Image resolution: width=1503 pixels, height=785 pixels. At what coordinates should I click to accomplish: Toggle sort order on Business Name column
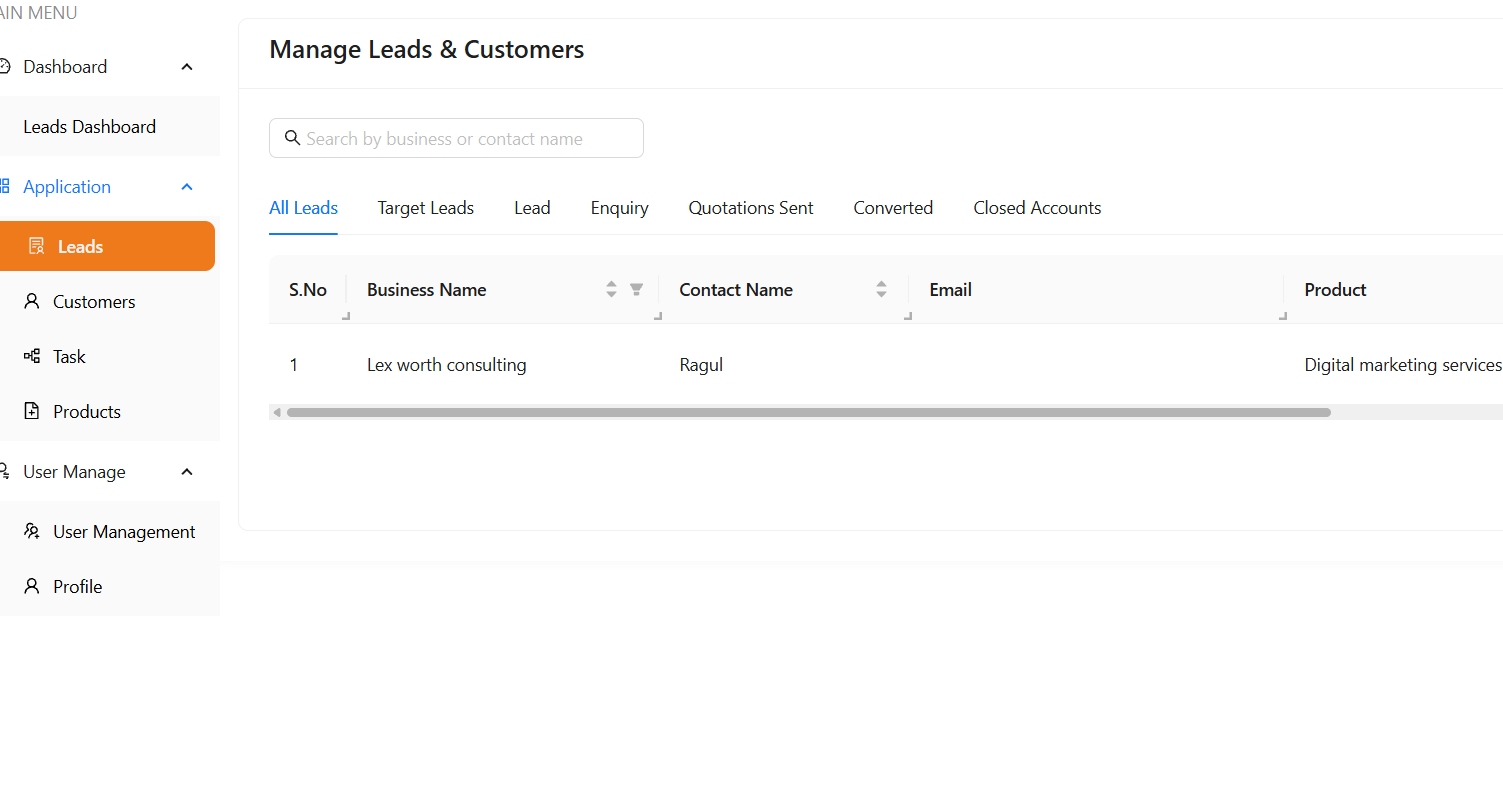tap(611, 289)
